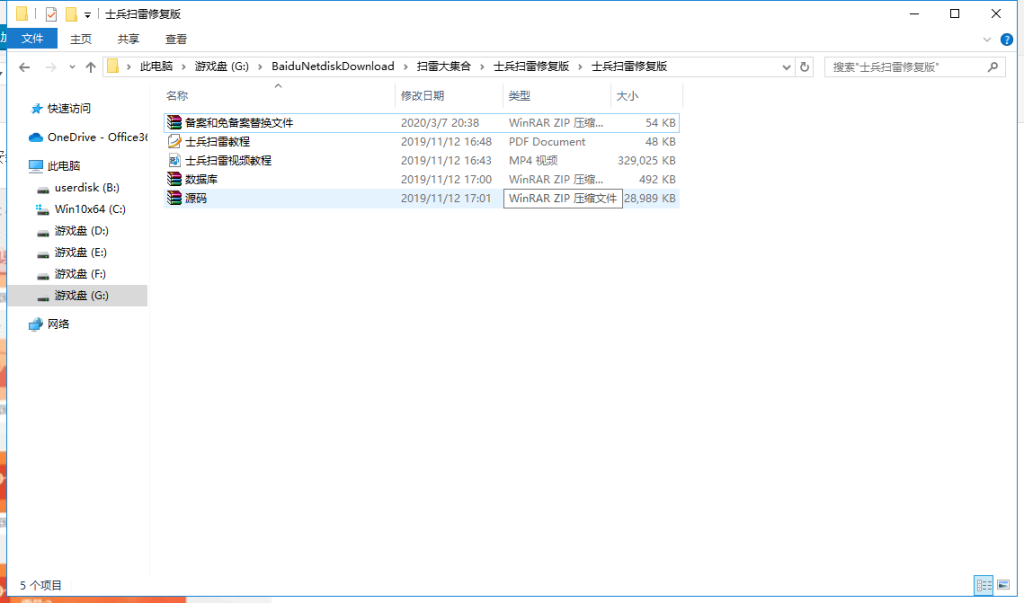
Task: Click 此电脑 in address breadcrumb
Action: (x=156, y=67)
